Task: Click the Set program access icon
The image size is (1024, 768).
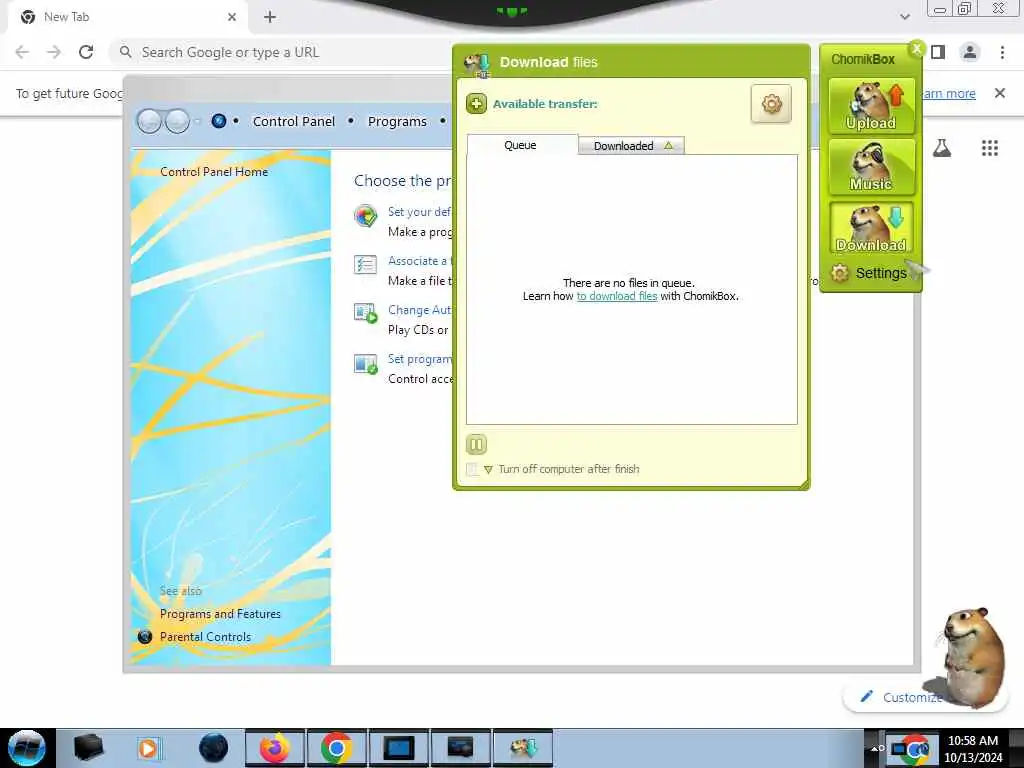Action: point(366,363)
